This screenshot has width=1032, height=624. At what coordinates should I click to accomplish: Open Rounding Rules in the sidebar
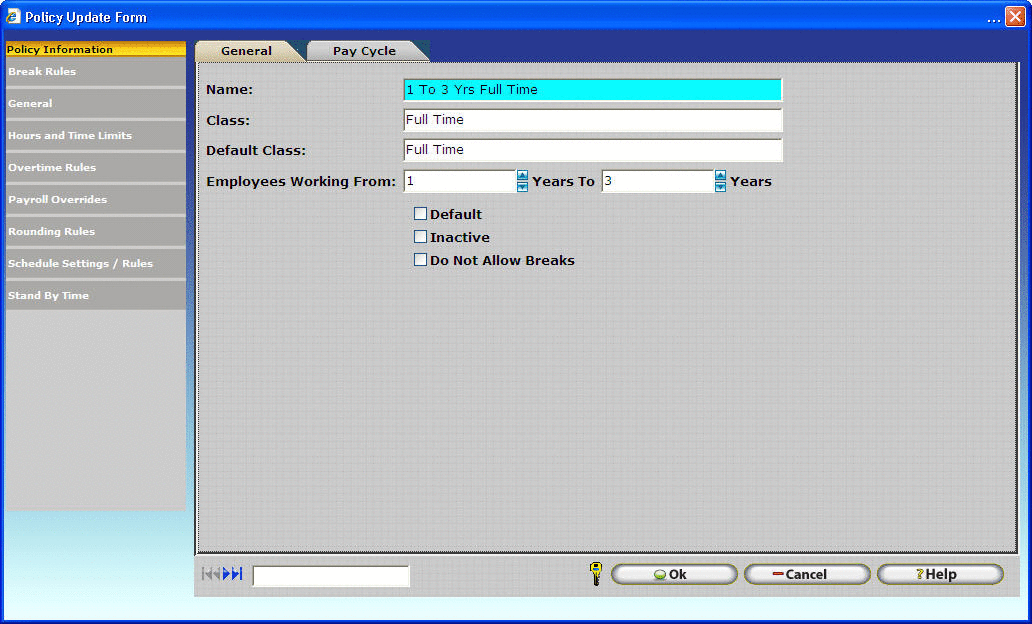[x=95, y=232]
